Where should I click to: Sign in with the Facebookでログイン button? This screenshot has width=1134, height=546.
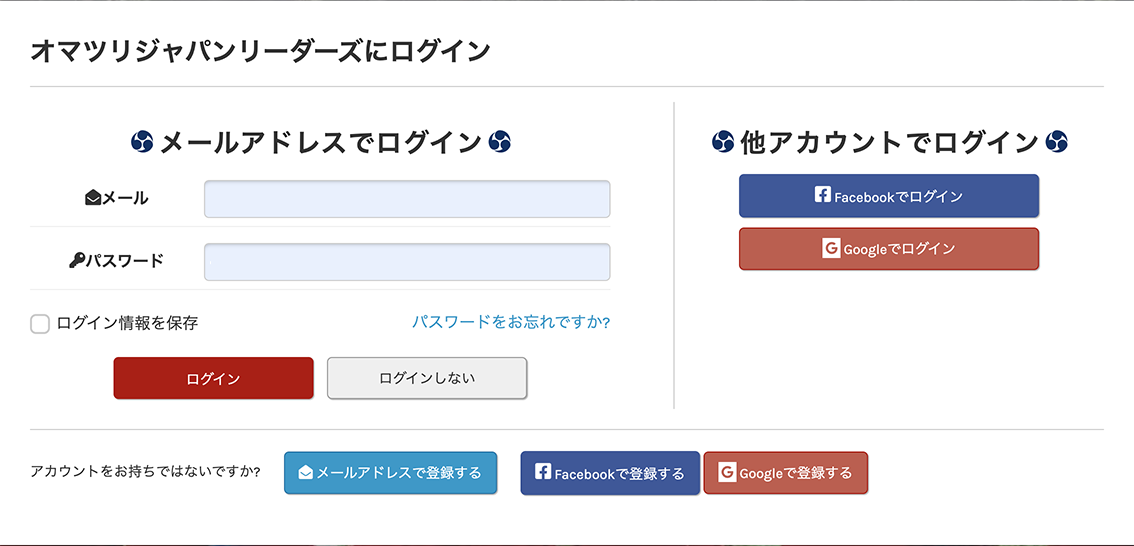[889, 196]
